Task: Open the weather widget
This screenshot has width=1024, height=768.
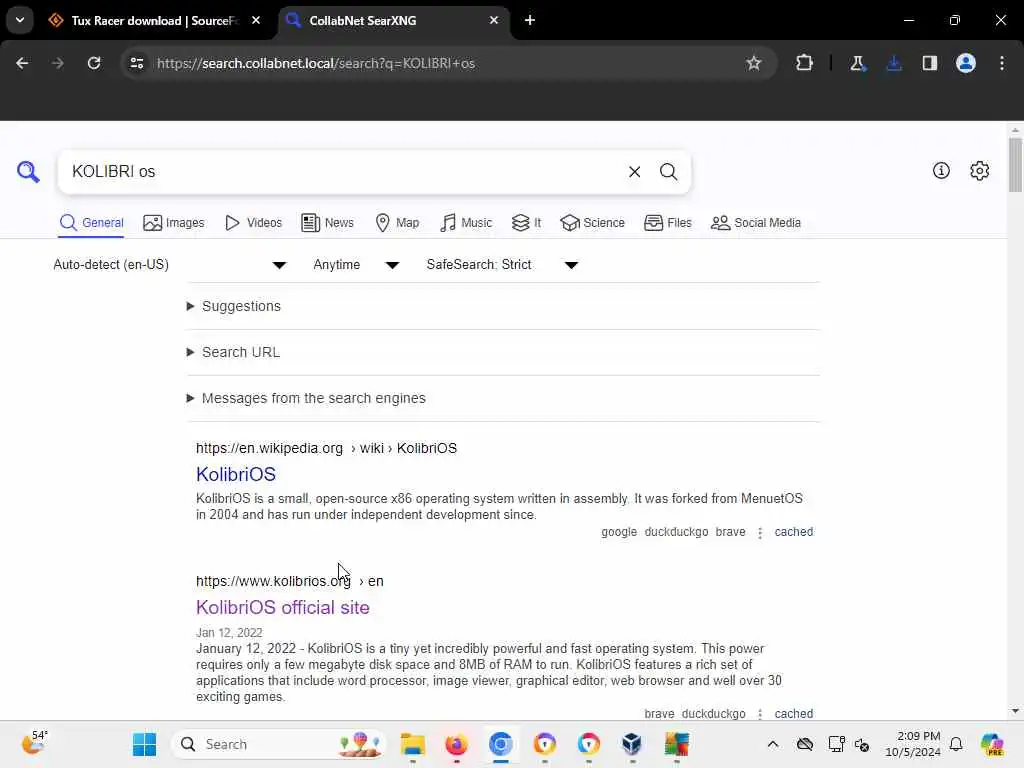Action: click(x=35, y=743)
